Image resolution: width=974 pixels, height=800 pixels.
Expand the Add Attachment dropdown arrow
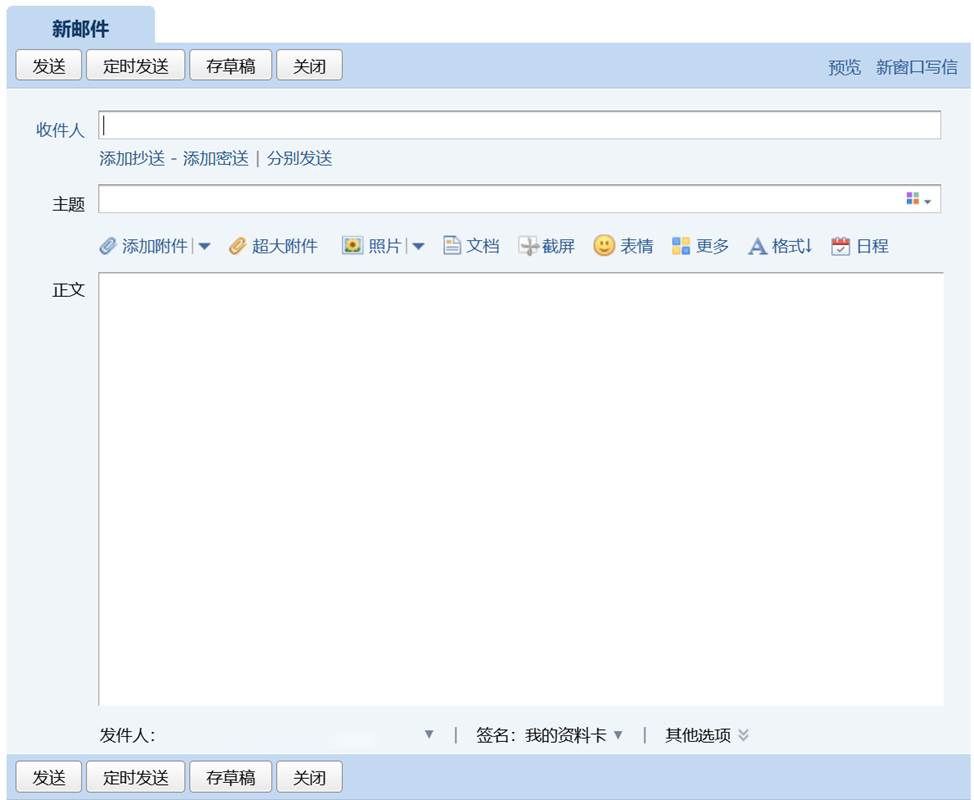(204, 246)
